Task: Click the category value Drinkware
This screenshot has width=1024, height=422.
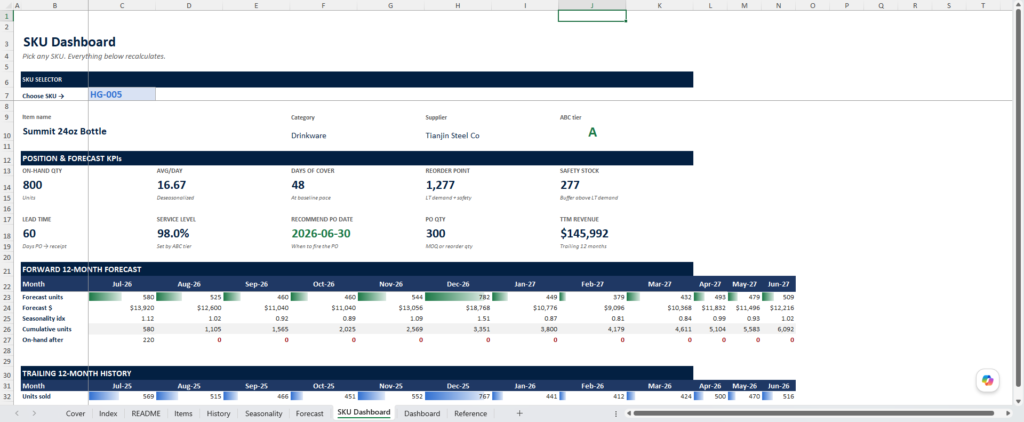Action: (309, 136)
